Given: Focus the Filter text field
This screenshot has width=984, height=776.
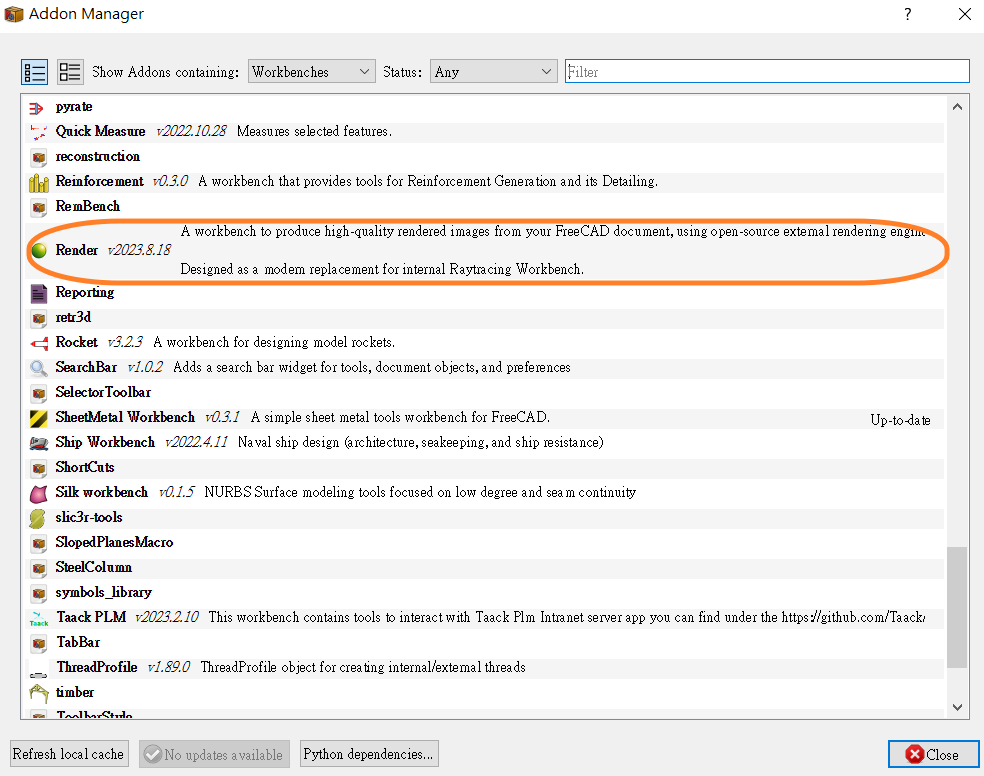Looking at the screenshot, I should [x=767, y=72].
